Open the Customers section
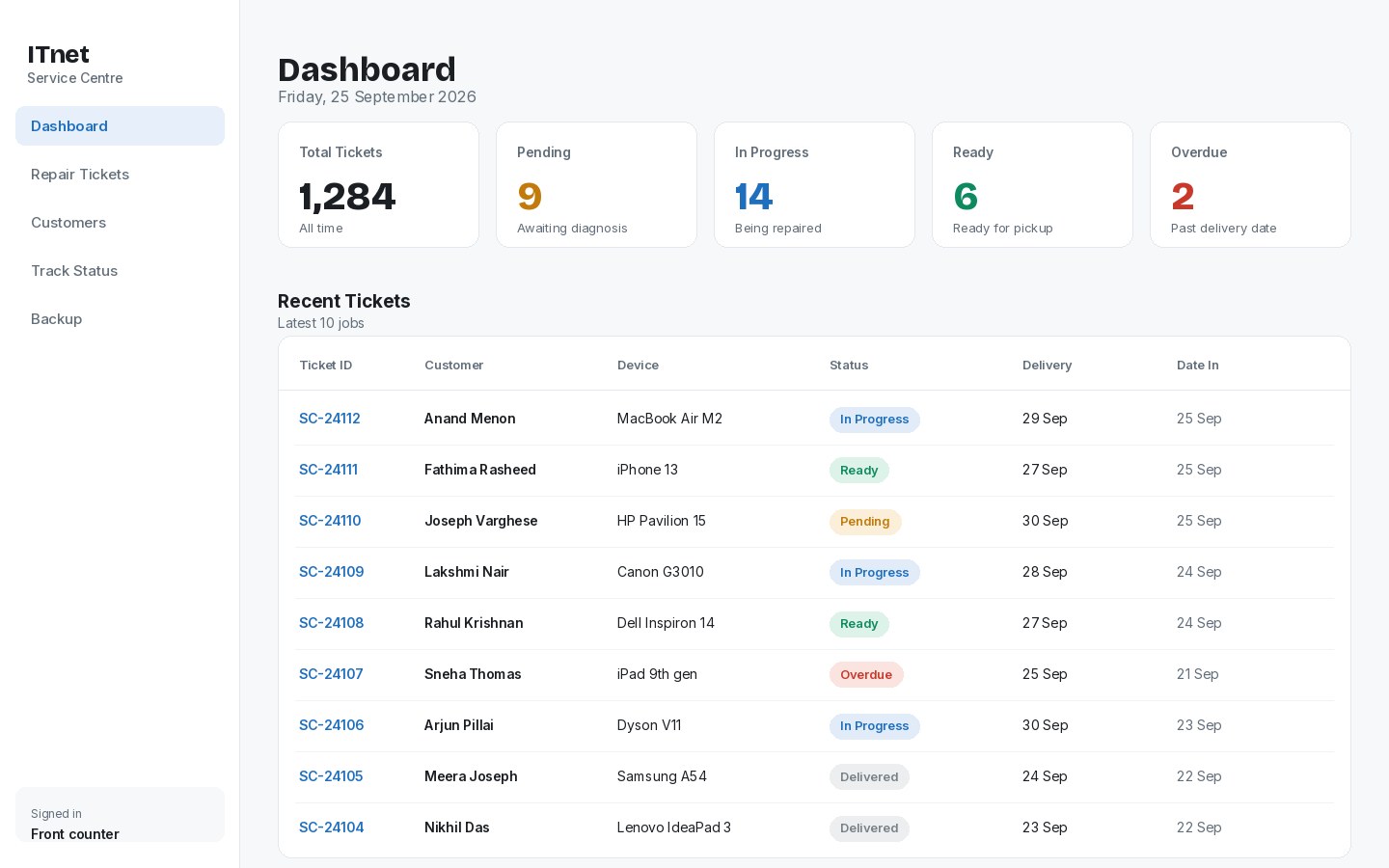 point(120,223)
